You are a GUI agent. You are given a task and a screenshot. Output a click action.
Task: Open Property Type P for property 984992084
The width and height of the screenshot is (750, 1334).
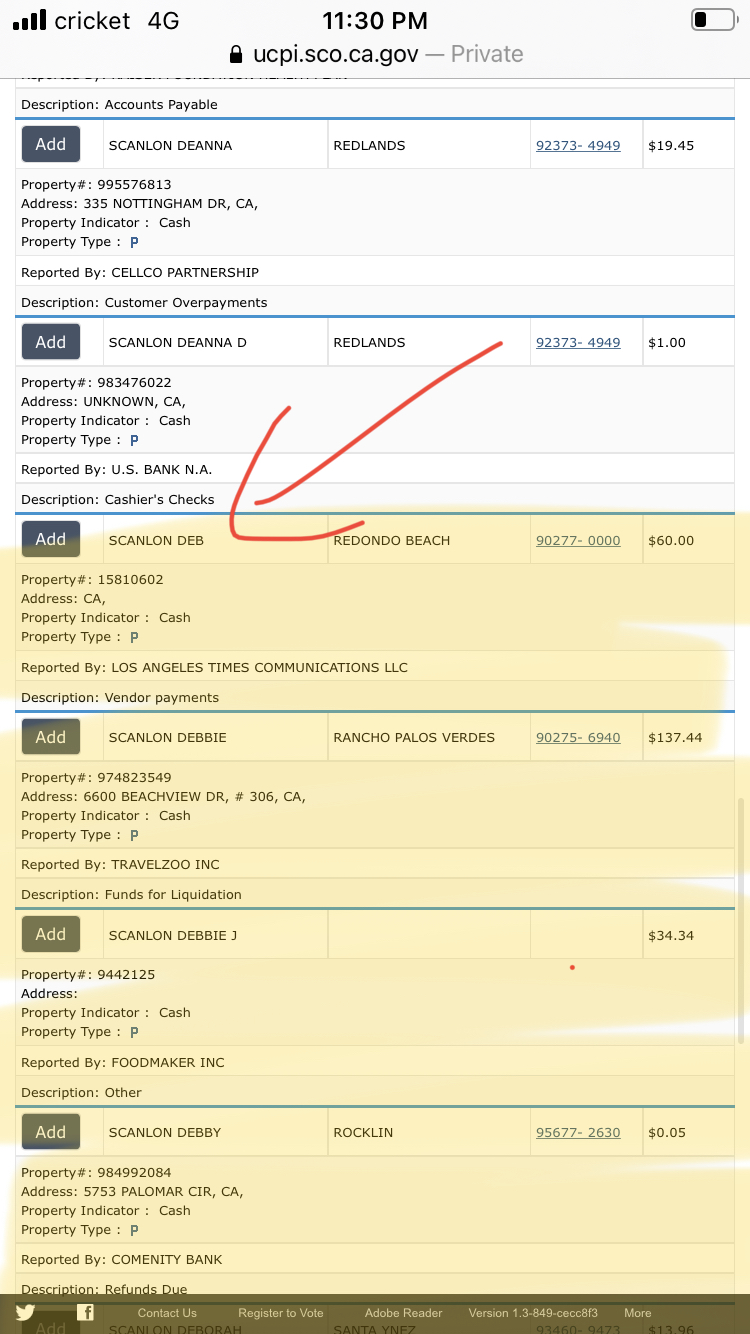tap(134, 1230)
